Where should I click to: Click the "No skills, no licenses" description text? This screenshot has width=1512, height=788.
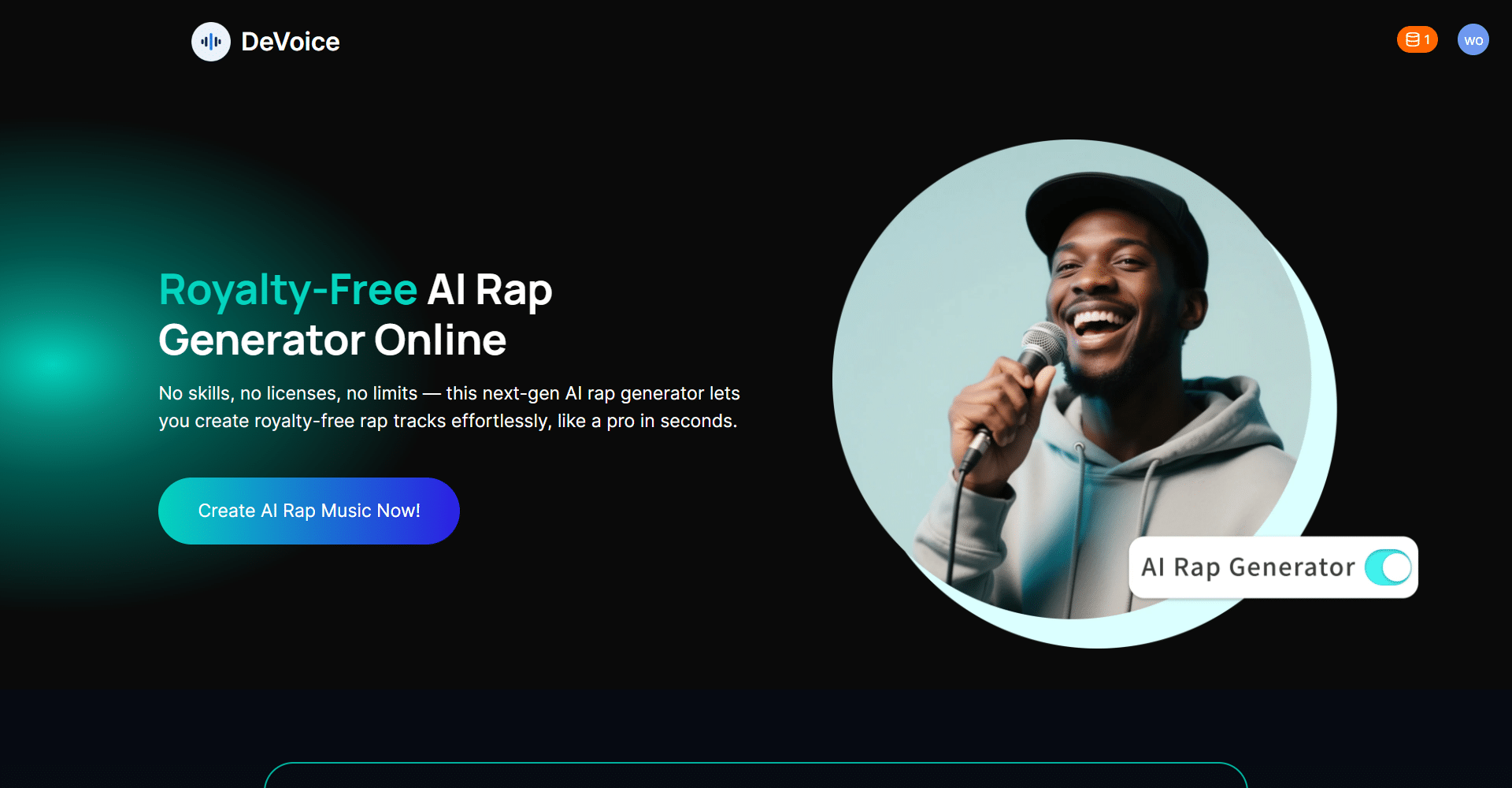point(449,407)
